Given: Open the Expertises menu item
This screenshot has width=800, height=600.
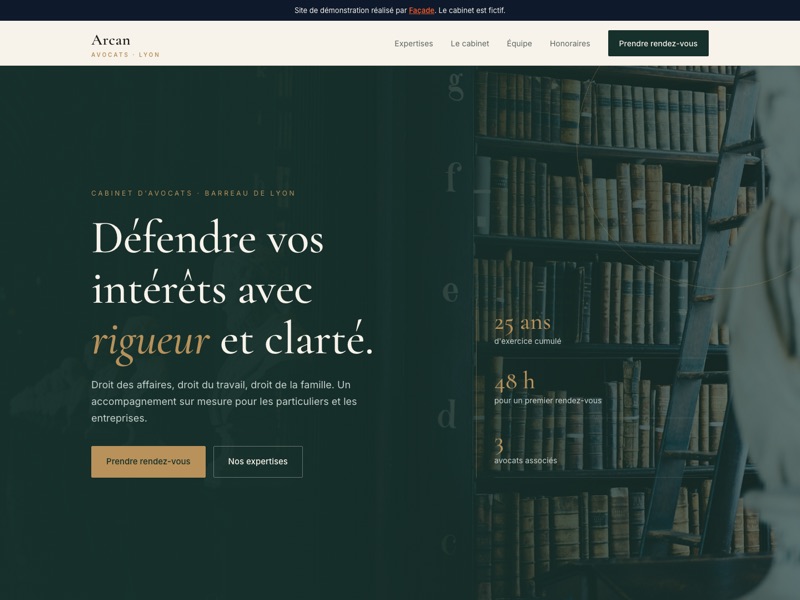Looking at the screenshot, I should (413, 44).
